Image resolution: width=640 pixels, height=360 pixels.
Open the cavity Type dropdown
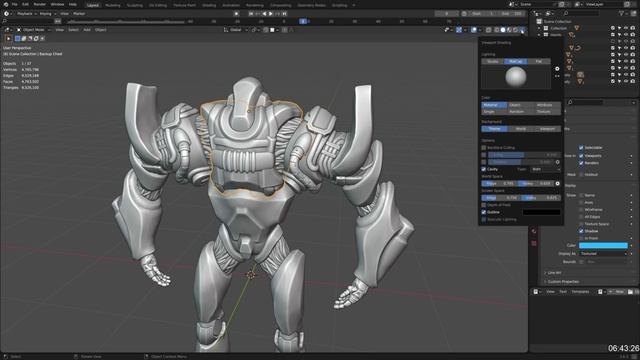545,169
